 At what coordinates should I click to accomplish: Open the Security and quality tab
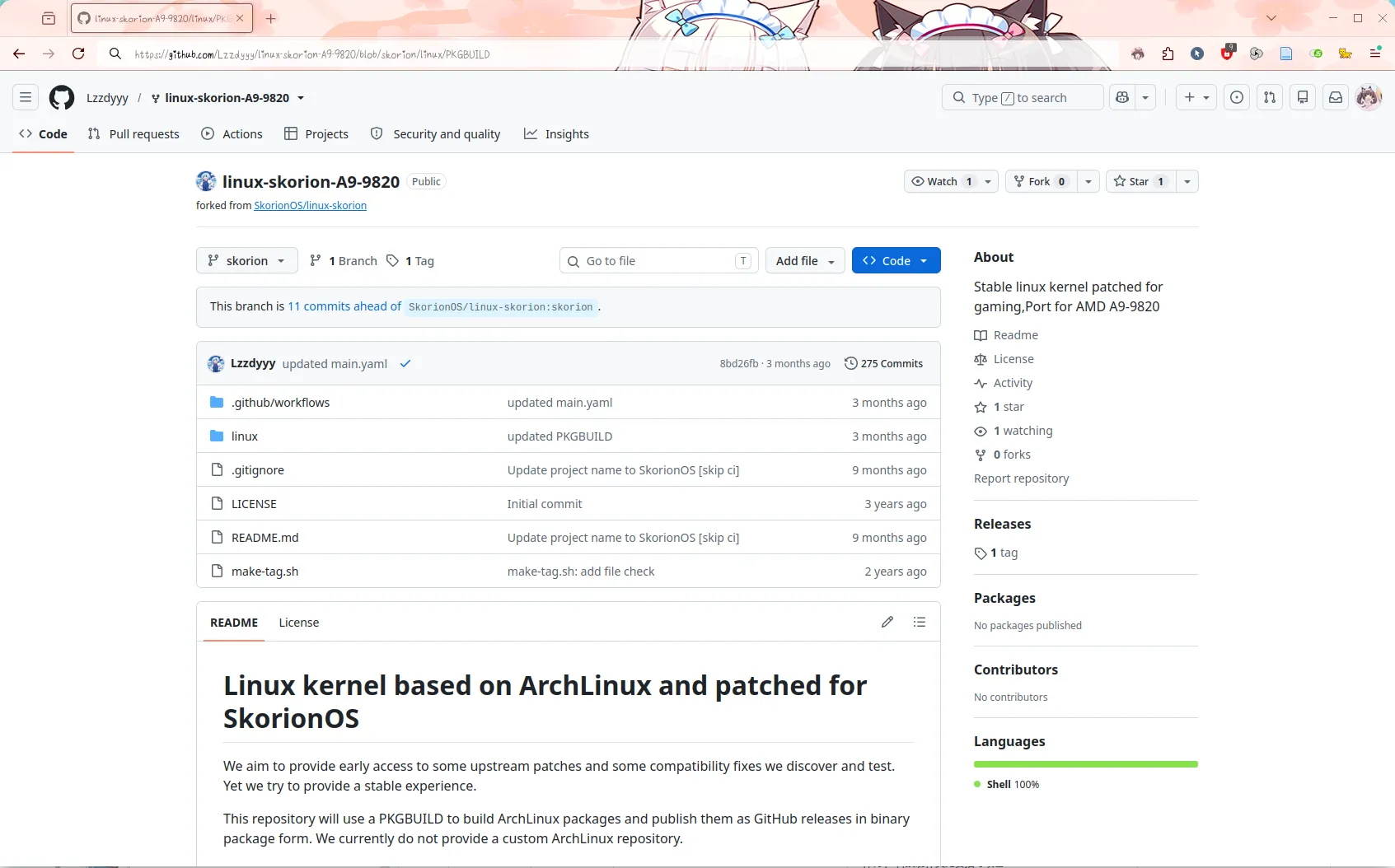(x=436, y=133)
